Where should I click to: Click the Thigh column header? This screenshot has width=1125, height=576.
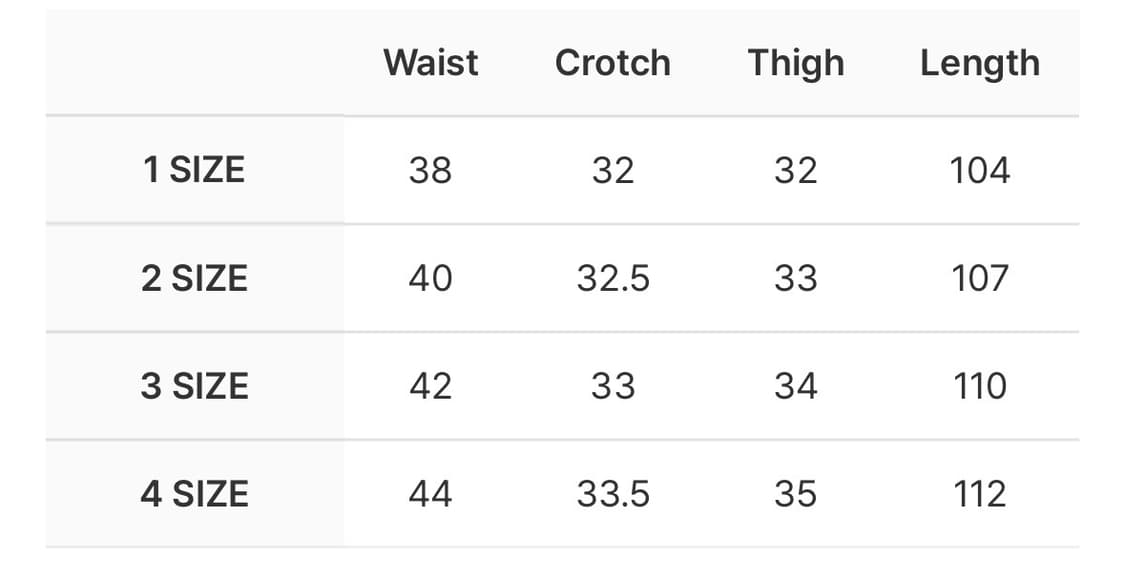coord(795,63)
